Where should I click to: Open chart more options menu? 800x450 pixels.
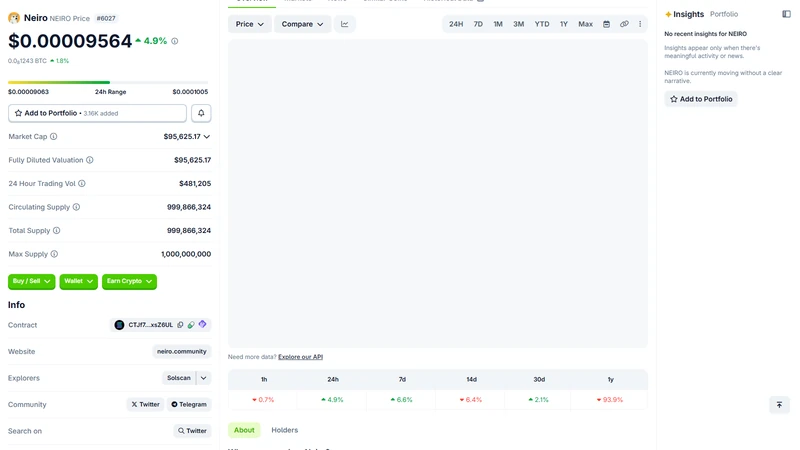click(640, 24)
